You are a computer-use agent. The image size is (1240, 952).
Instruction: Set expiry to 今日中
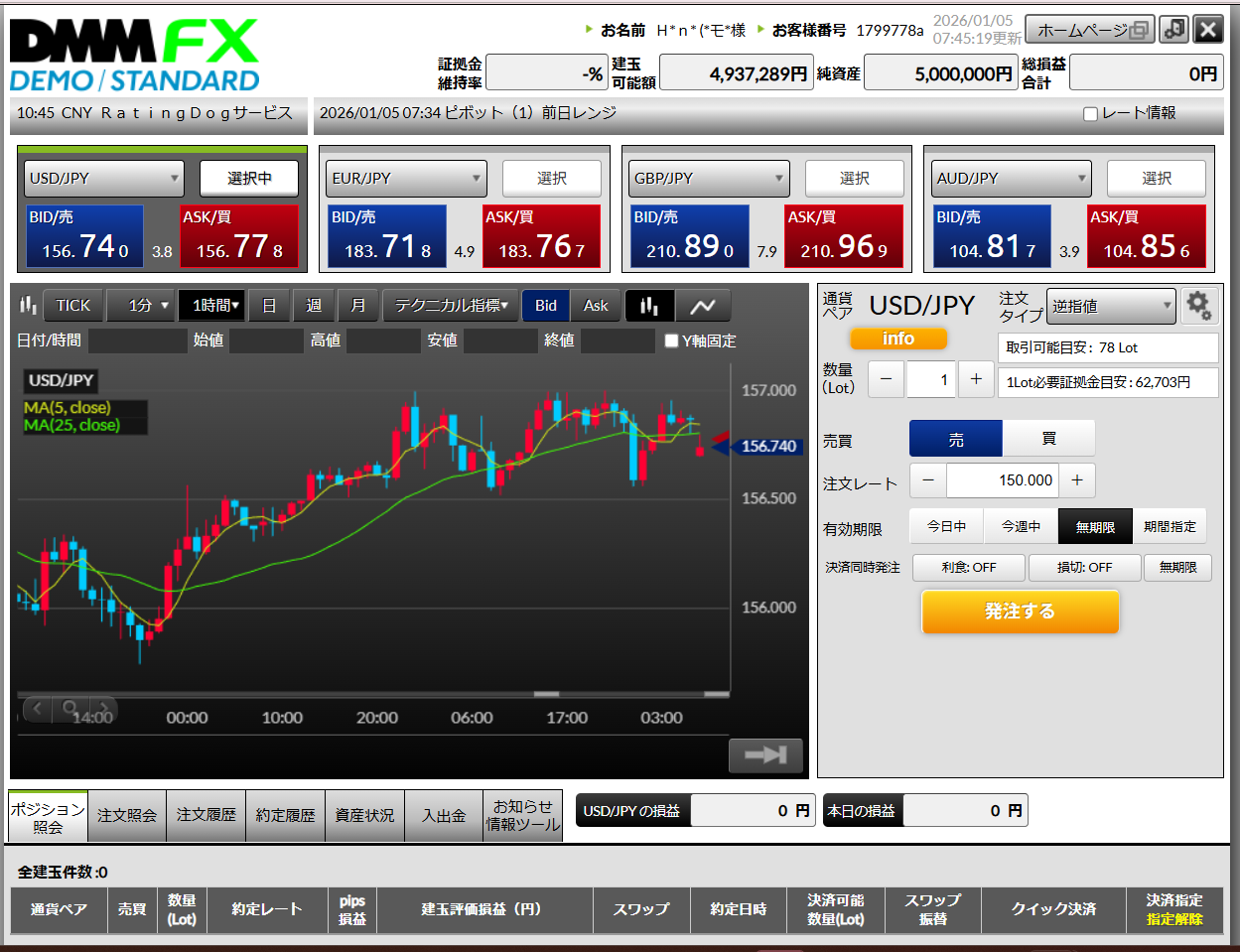coord(946,526)
